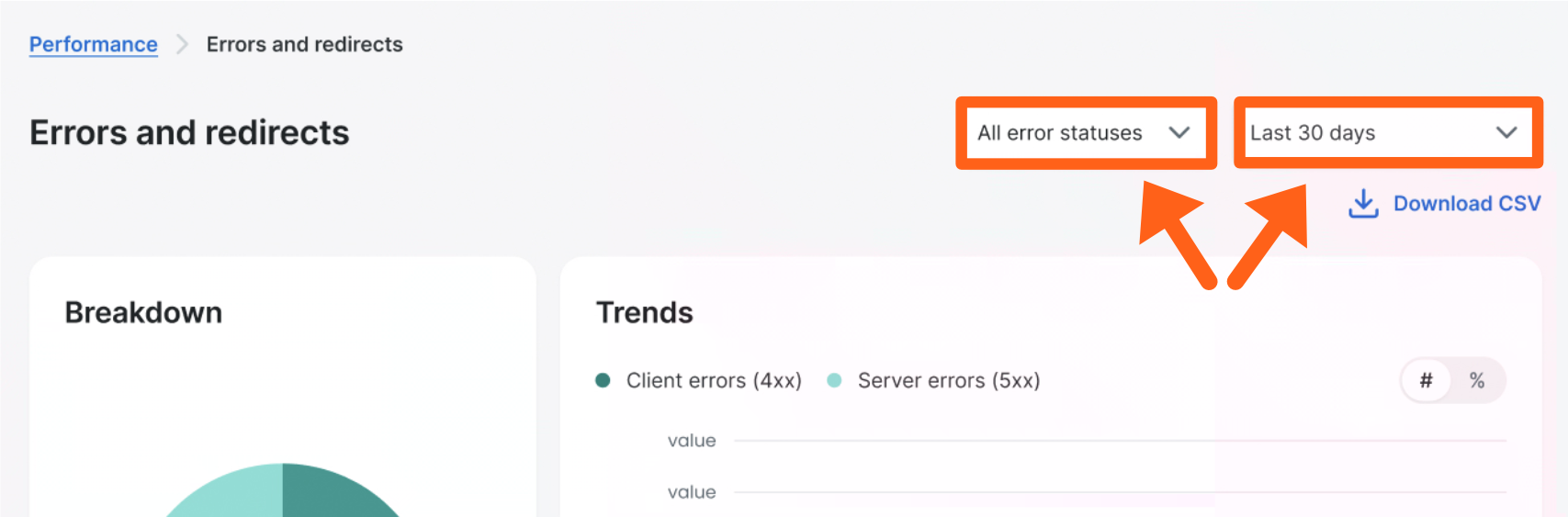Click the download arrow icon
This screenshot has width=1568, height=517.
point(1363,204)
